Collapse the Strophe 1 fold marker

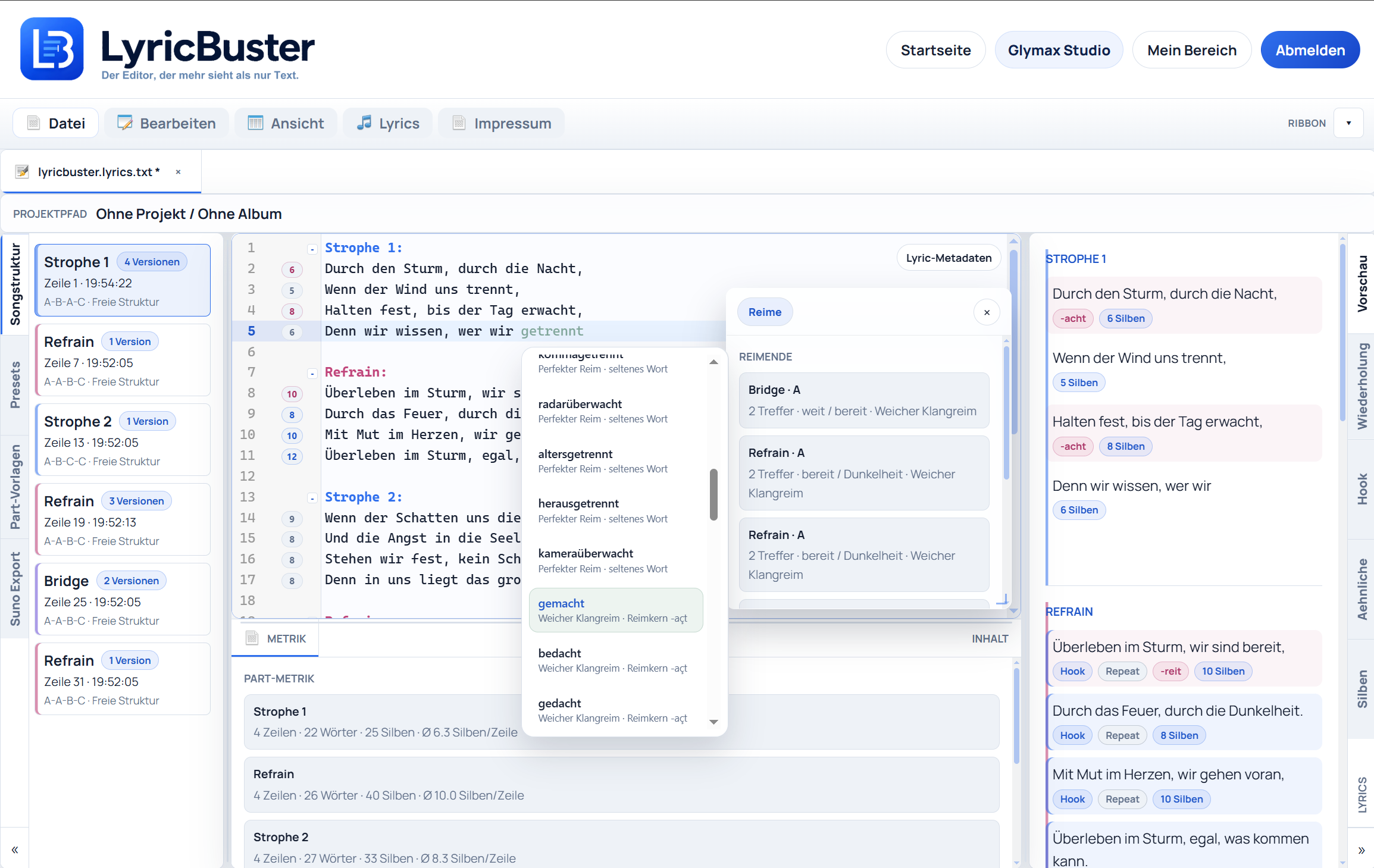(x=312, y=249)
